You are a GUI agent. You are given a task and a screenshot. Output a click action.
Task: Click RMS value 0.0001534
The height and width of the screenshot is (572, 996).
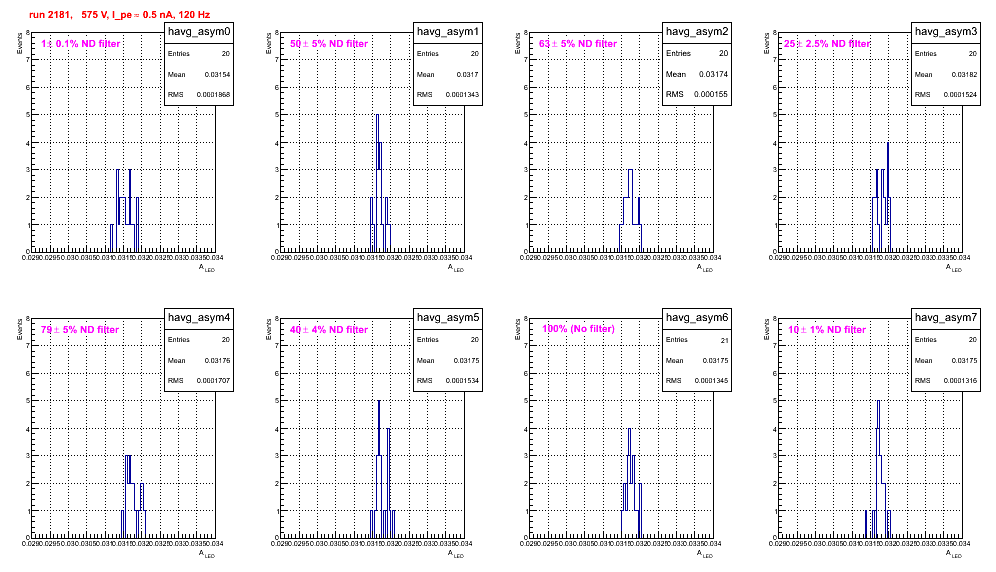[x=462, y=381]
